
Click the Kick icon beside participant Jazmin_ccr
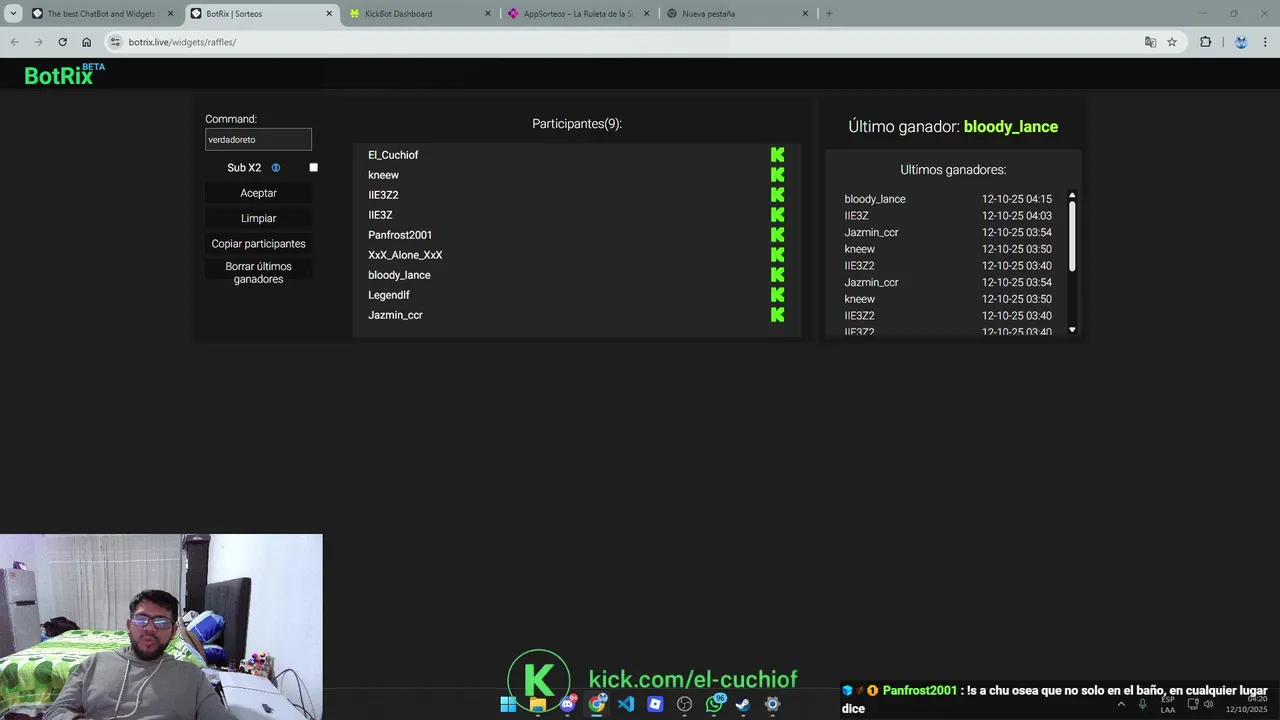coord(777,315)
